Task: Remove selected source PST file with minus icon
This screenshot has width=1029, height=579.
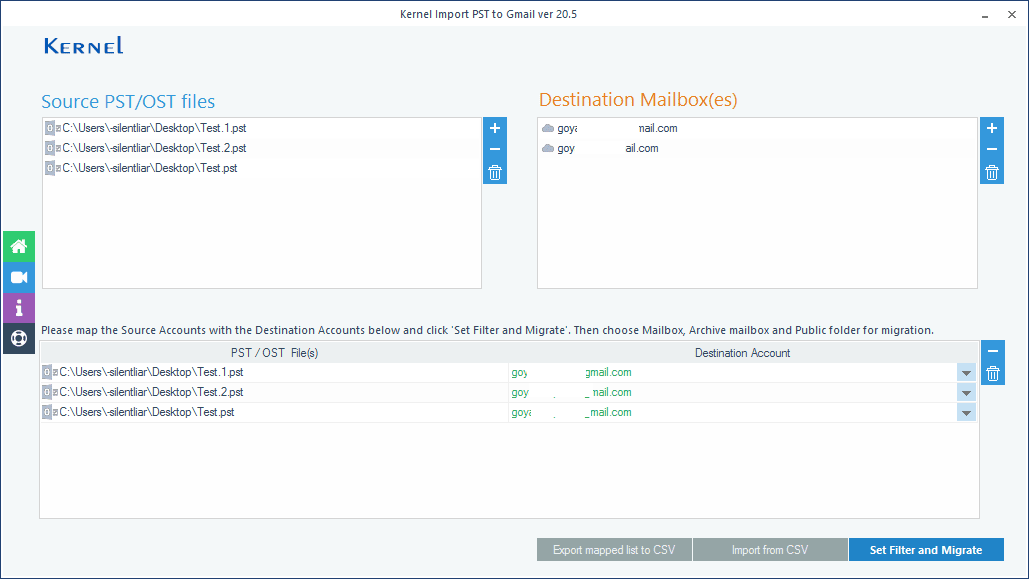Action: 495,150
